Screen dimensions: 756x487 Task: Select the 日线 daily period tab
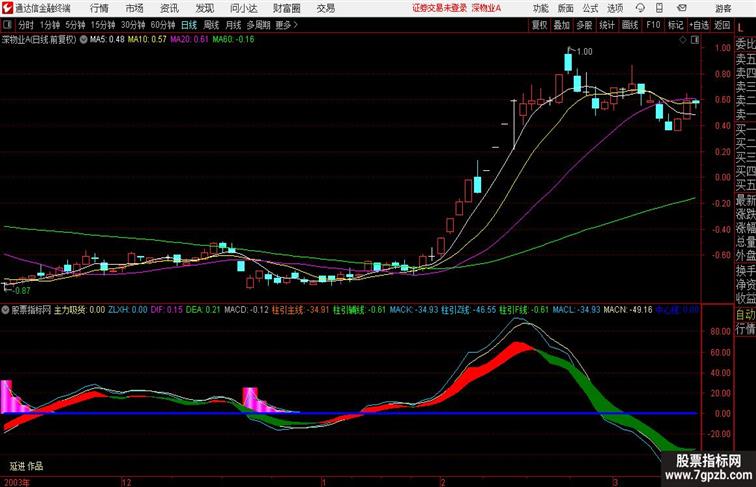click(x=189, y=25)
